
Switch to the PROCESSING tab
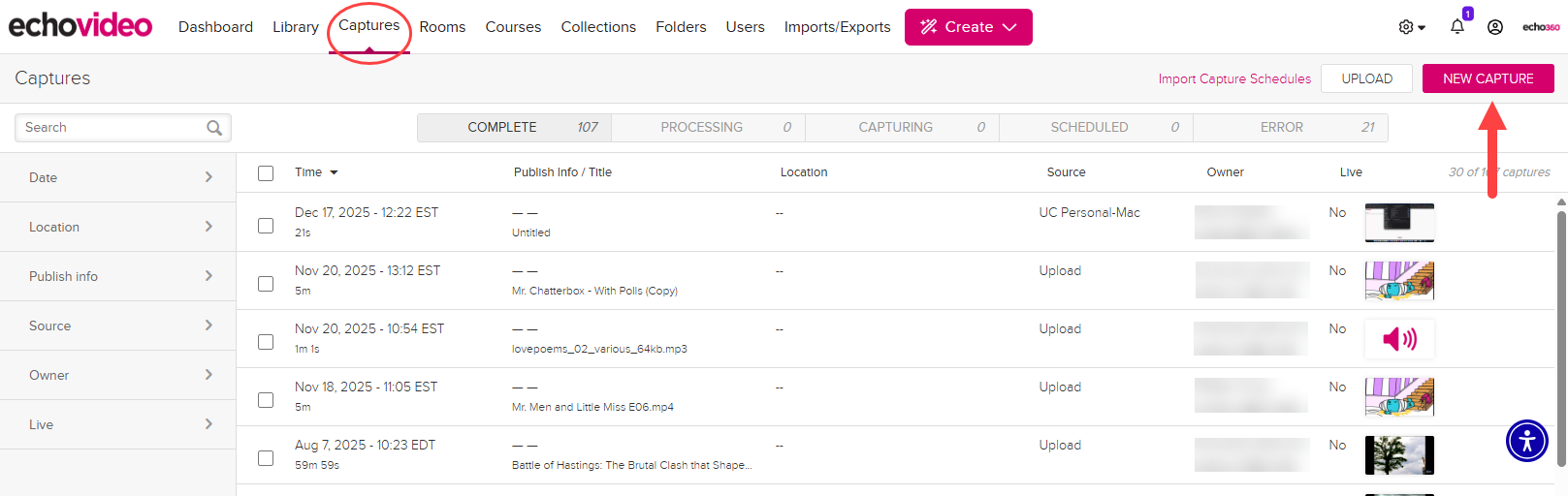pyautogui.click(x=708, y=128)
